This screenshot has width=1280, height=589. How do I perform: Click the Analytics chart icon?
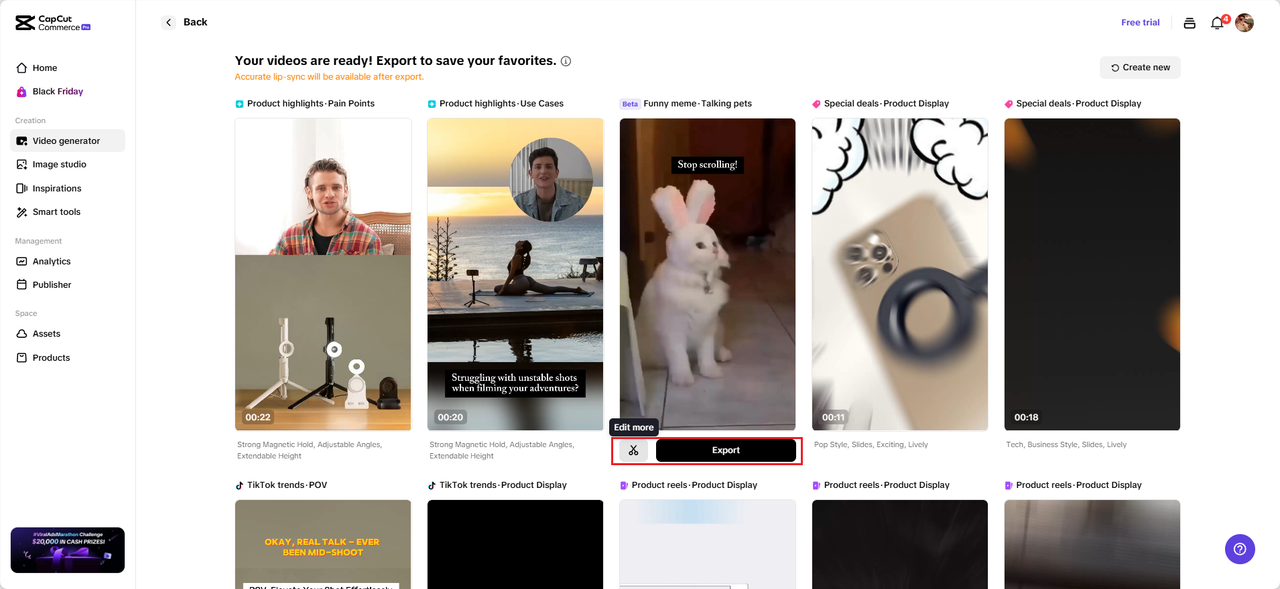tap(22, 261)
